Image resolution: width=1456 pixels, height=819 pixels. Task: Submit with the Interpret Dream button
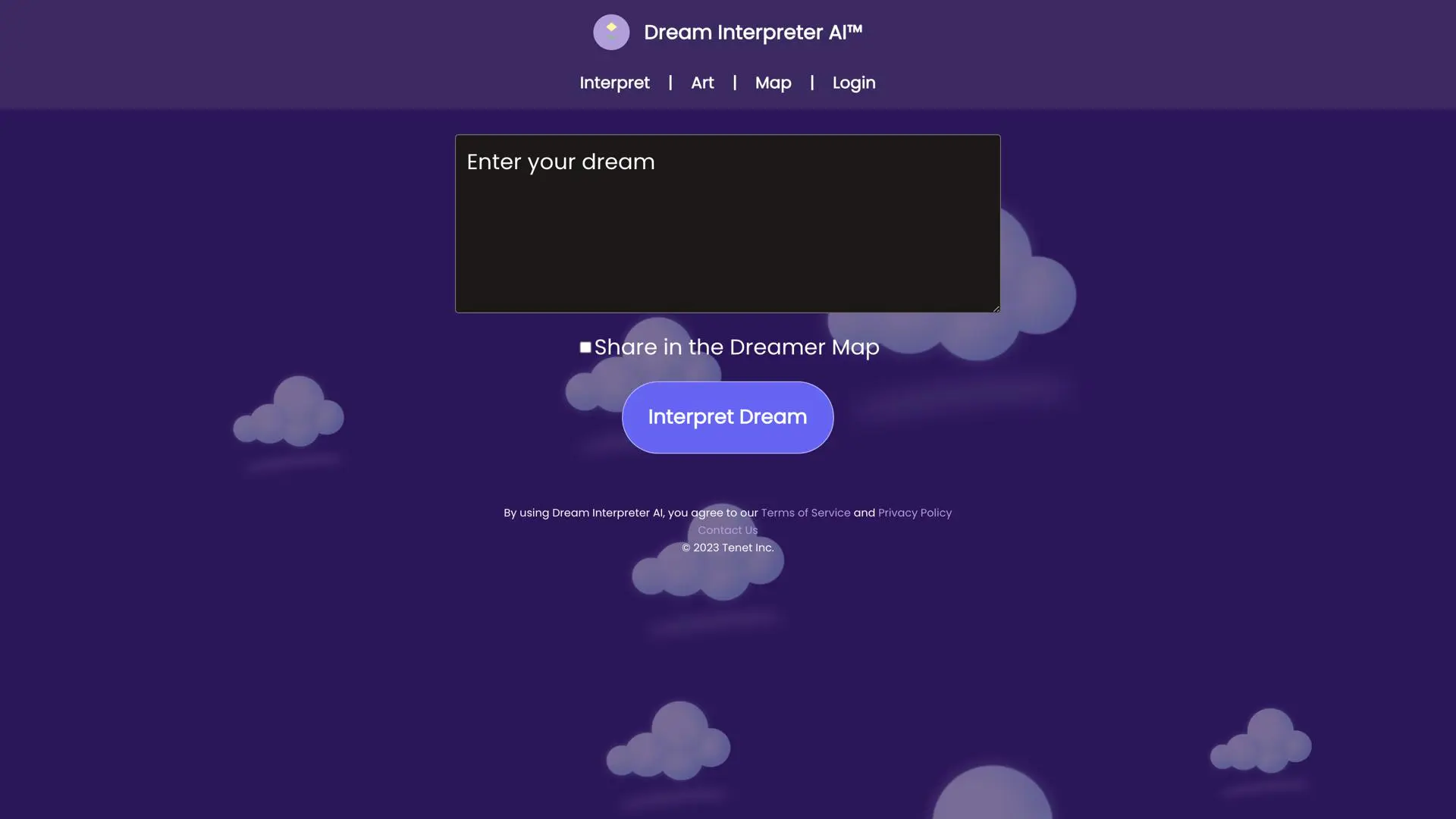click(x=727, y=417)
